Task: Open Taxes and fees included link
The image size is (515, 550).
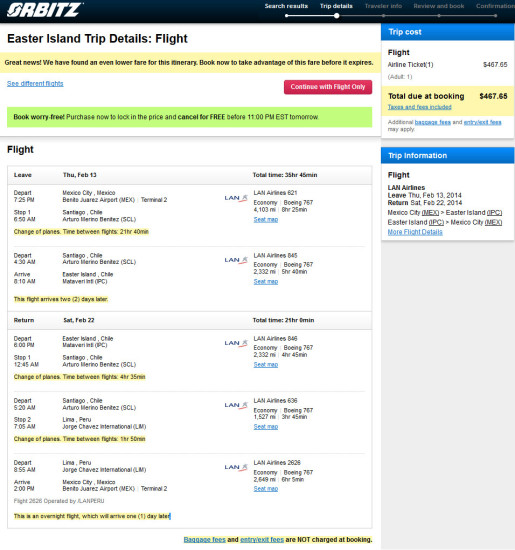Action: click(x=420, y=107)
